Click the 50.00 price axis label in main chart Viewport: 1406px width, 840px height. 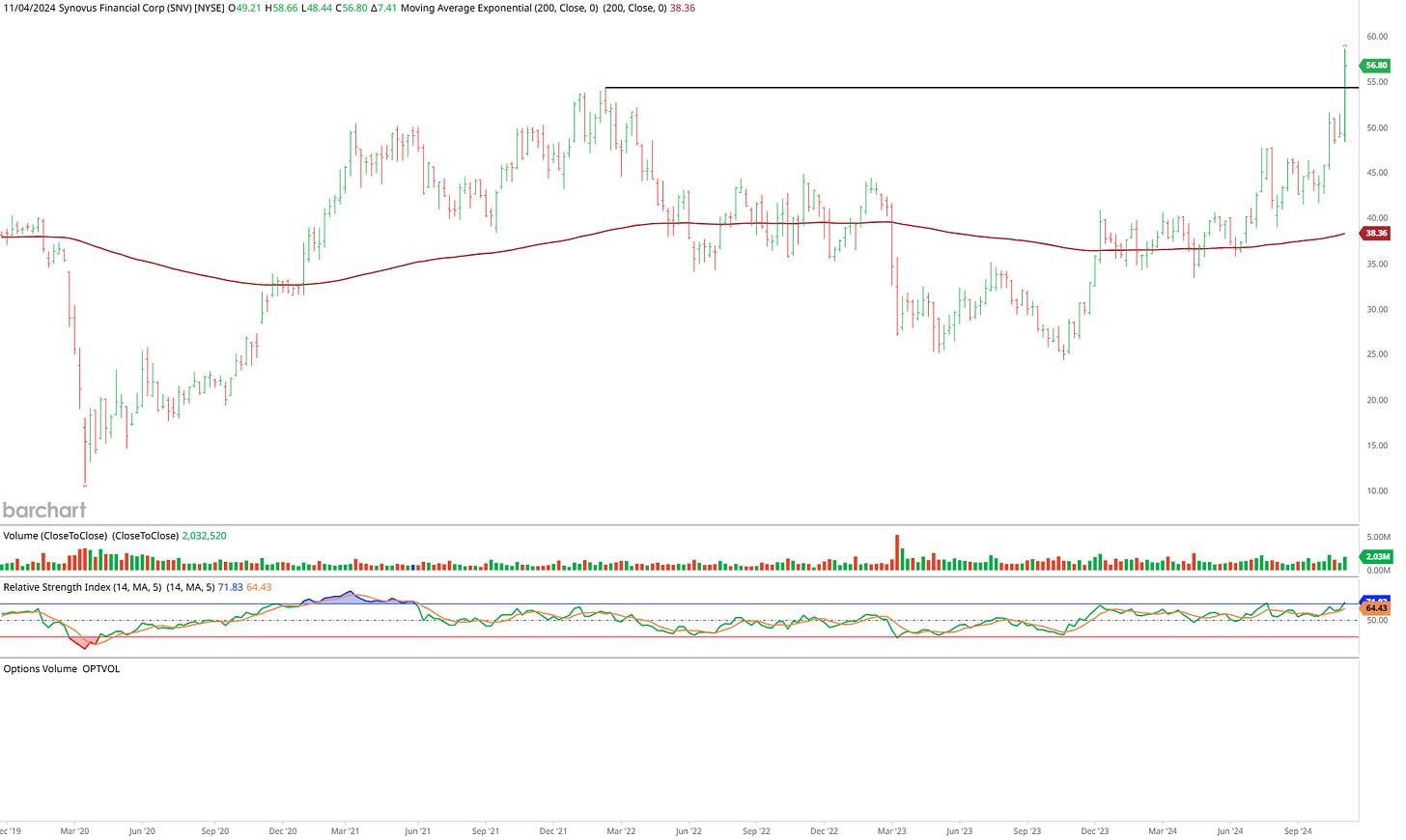pos(1377,127)
